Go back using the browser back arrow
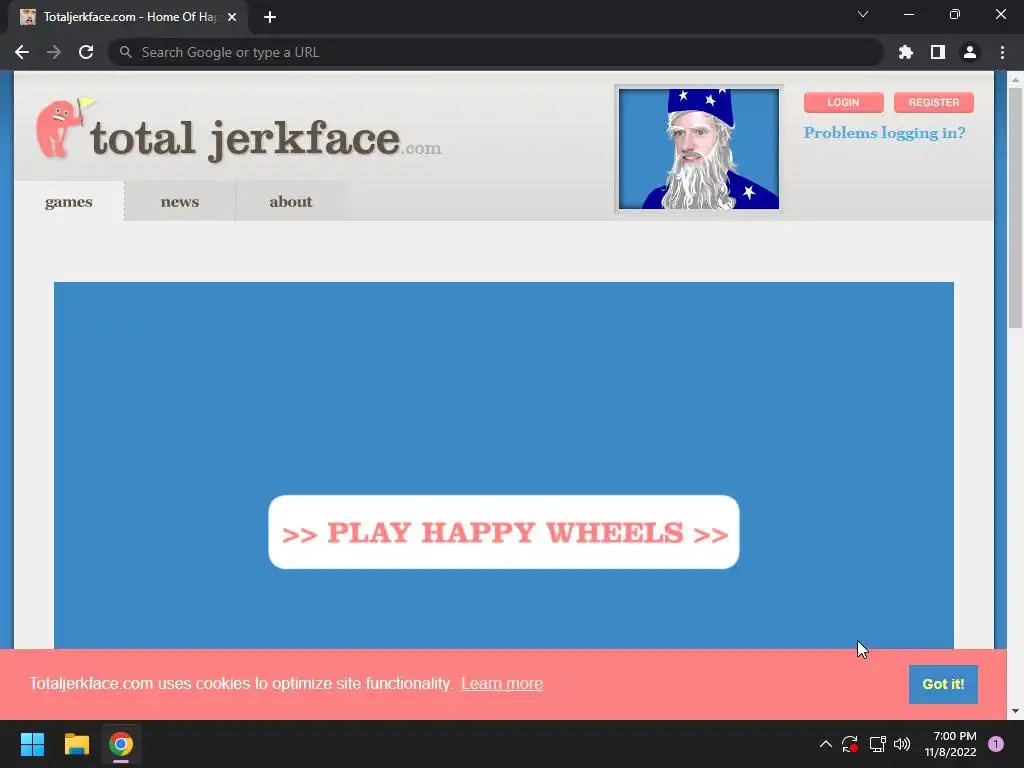The height and width of the screenshot is (768, 1024). pyautogui.click(x=22, y=52)
